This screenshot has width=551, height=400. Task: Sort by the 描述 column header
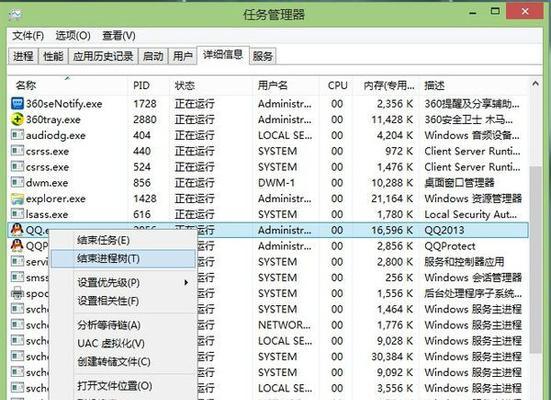click(474, 85)
